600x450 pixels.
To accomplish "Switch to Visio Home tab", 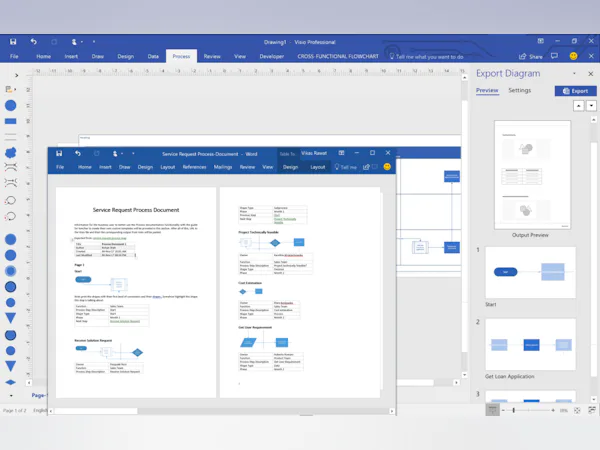I will pos(44,56).
